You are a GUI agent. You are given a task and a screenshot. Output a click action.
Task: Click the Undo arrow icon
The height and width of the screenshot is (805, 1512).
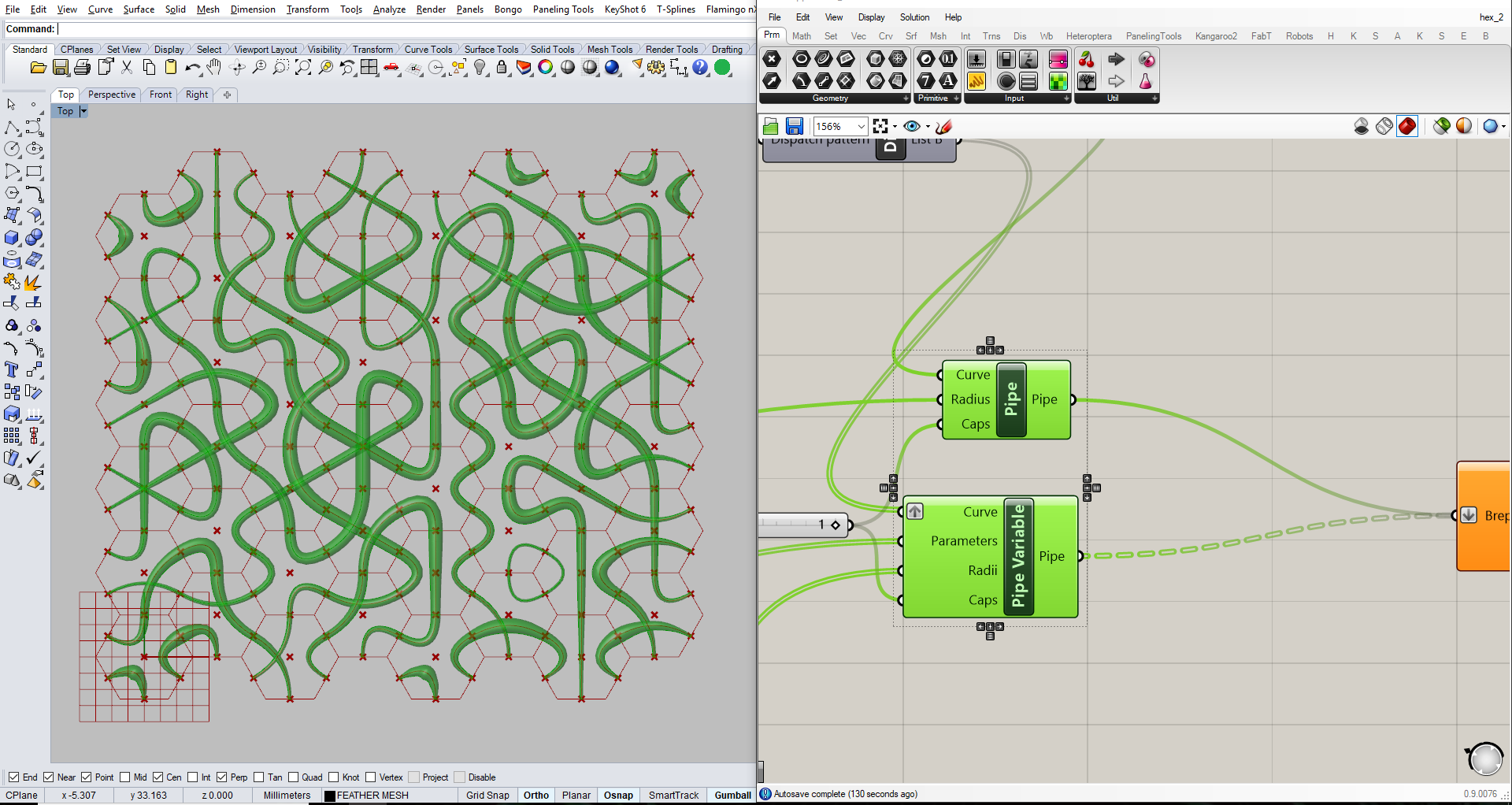point(192,68)
